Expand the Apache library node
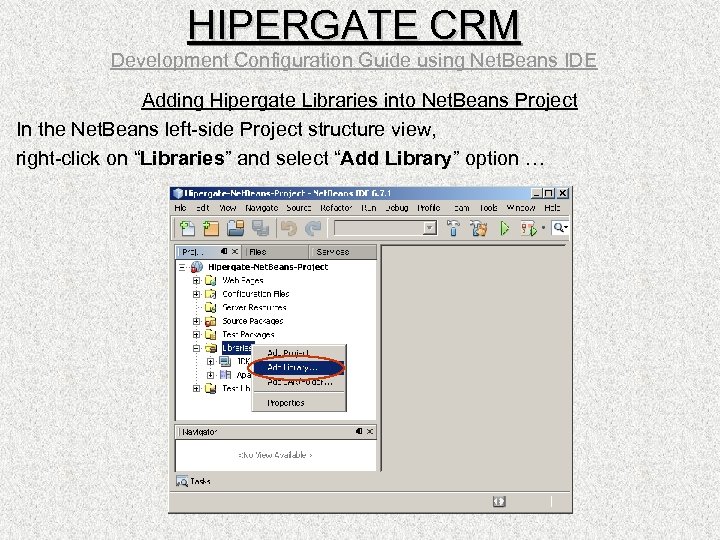The image size is (720, 540). [x=210, y=375]
